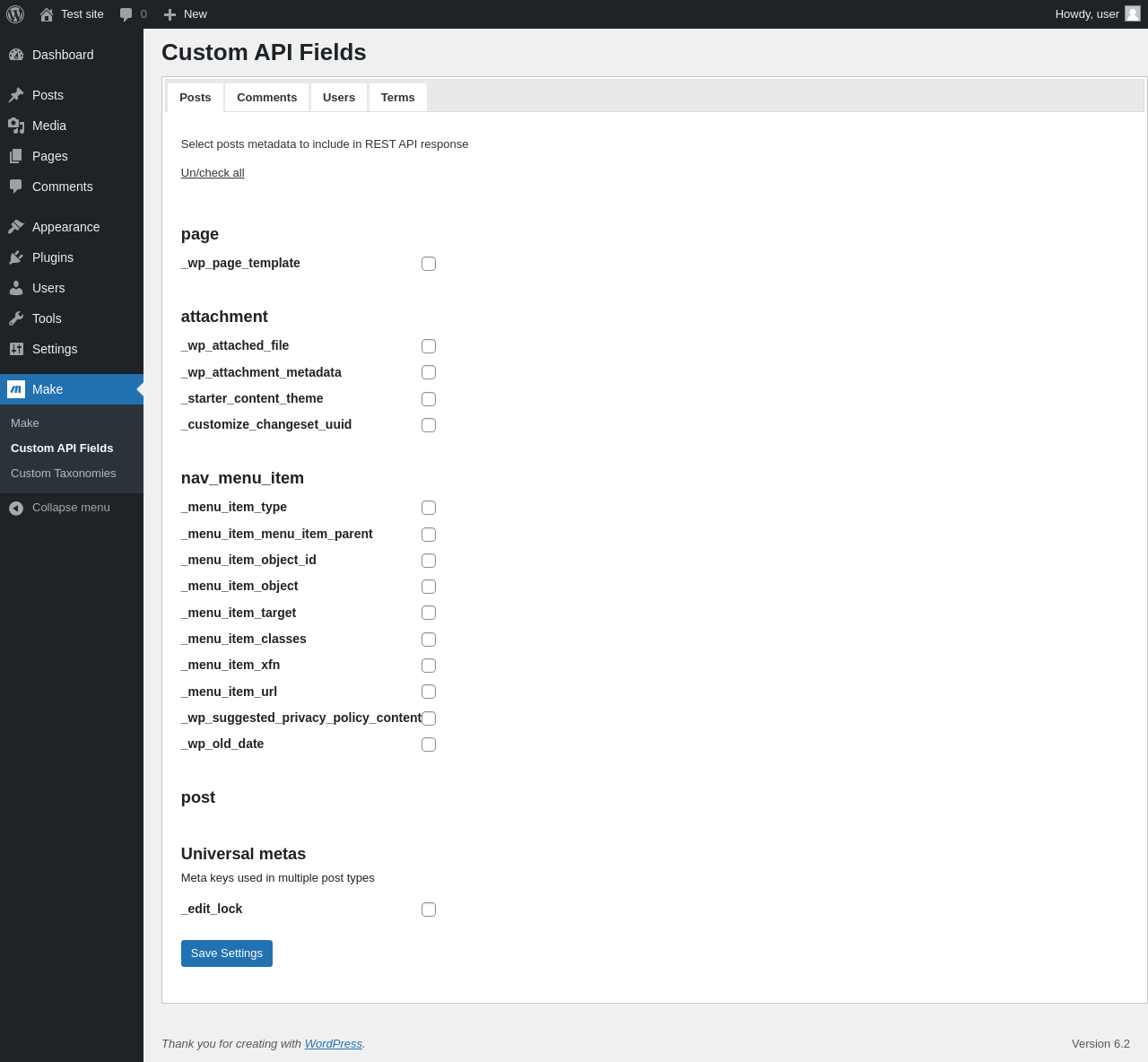Screen dimensions: 1148x1062
Task: Click the user avatar icon
Action: (1133, 13)
